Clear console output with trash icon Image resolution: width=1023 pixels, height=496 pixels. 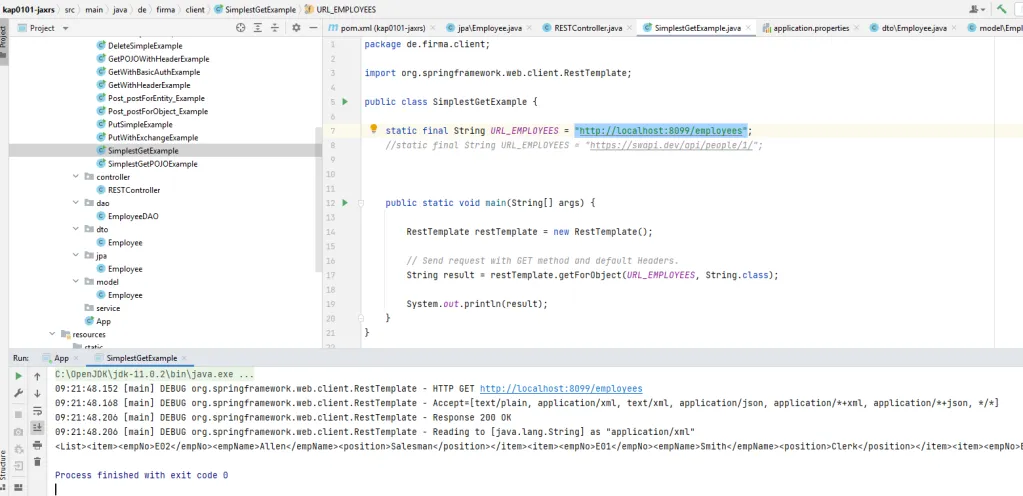coord(37,462)
